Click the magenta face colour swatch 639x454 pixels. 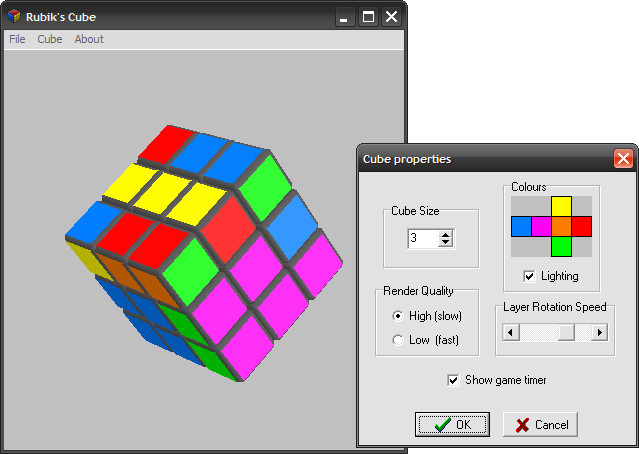point(541,227)
